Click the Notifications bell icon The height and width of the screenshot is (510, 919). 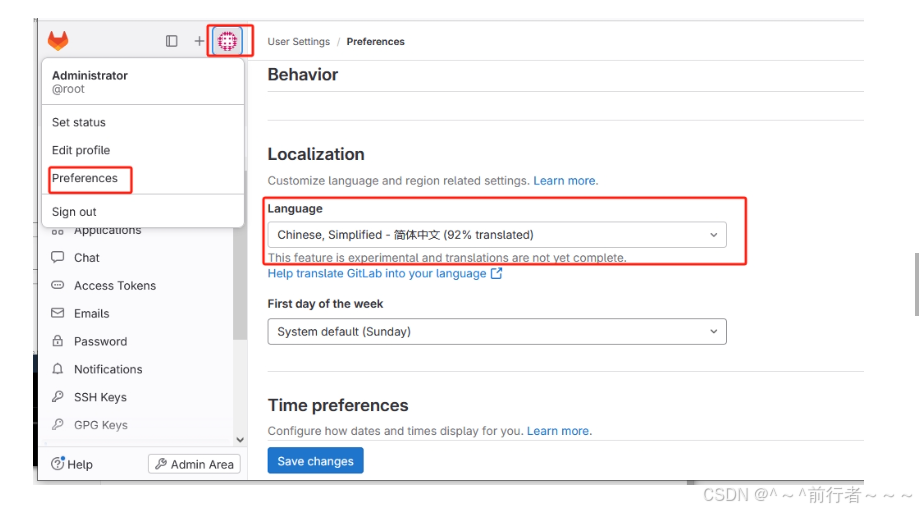pyautogui.click(x=57, y=369)
